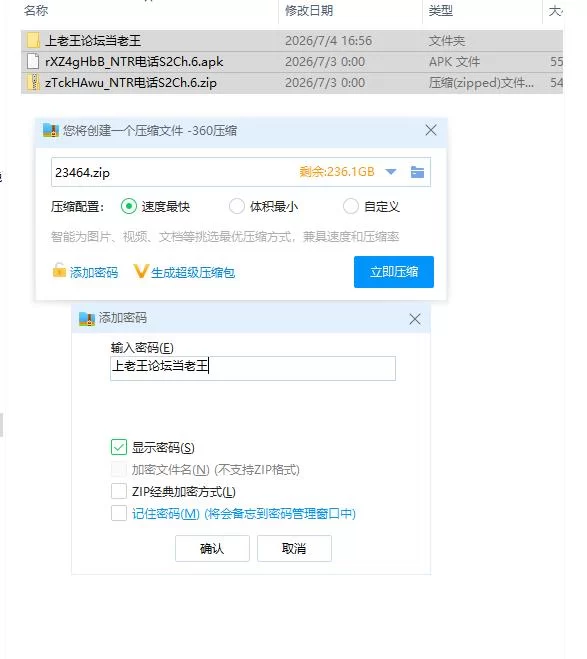Expand the save path dropdown arrow
This screenshot has height=659, width=587.
pyautogui.click(x=391, y=172)
